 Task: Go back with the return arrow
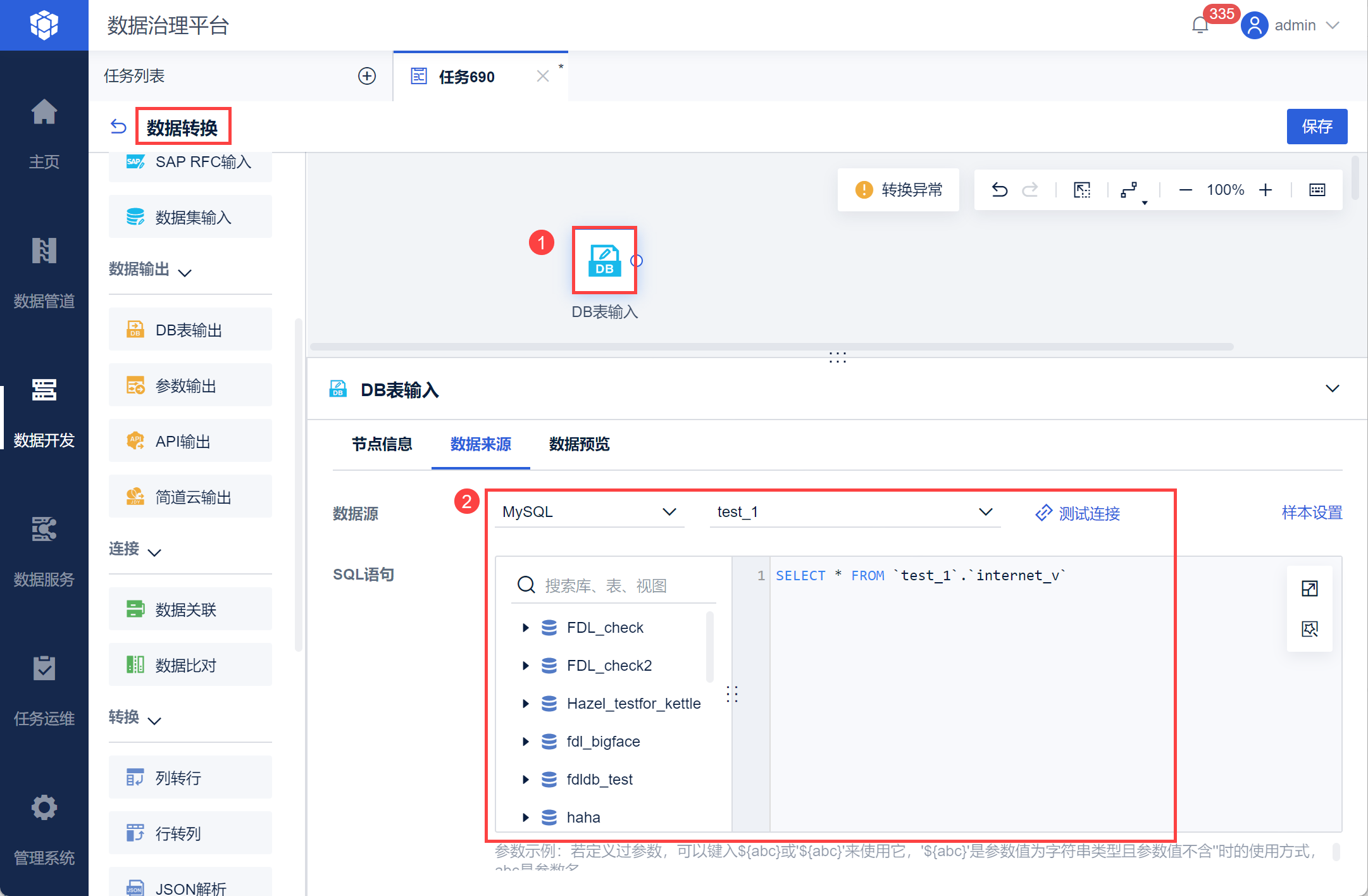[118, 127]
